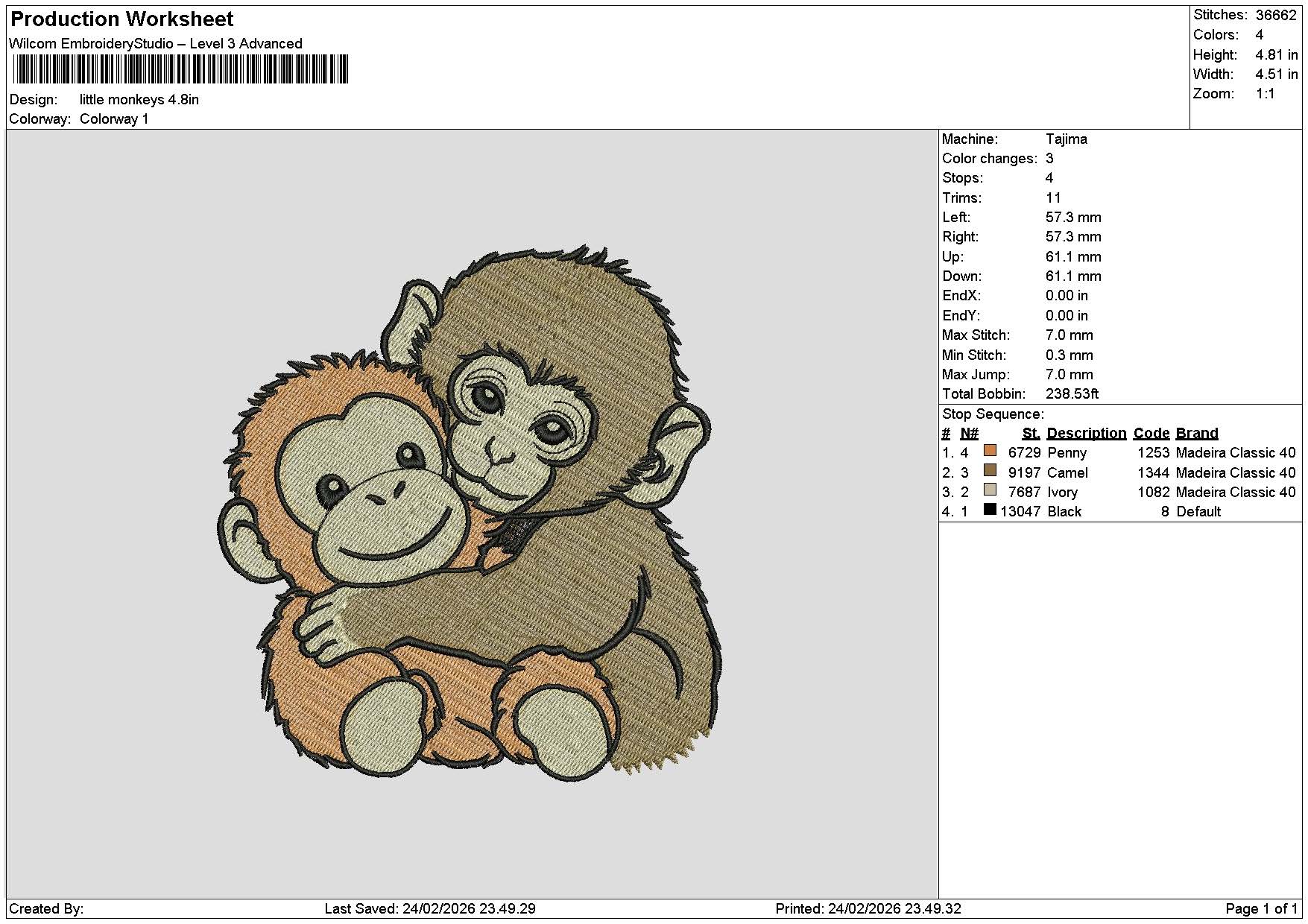The height and width of the screenshot is (924, 1308).
Task: Click the 'N#' column header
Action: (x=969, y=434)
